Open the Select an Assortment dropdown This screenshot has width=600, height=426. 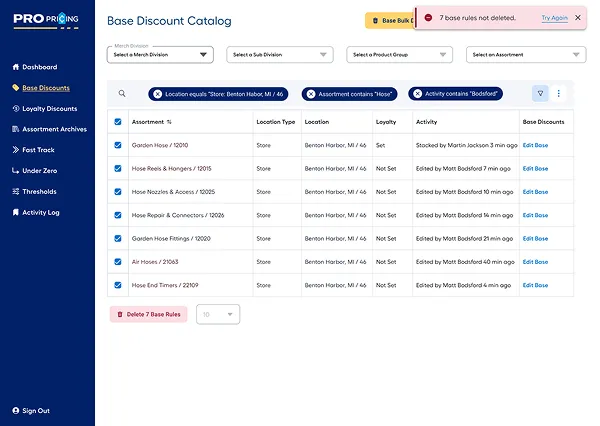pos(526,55)
